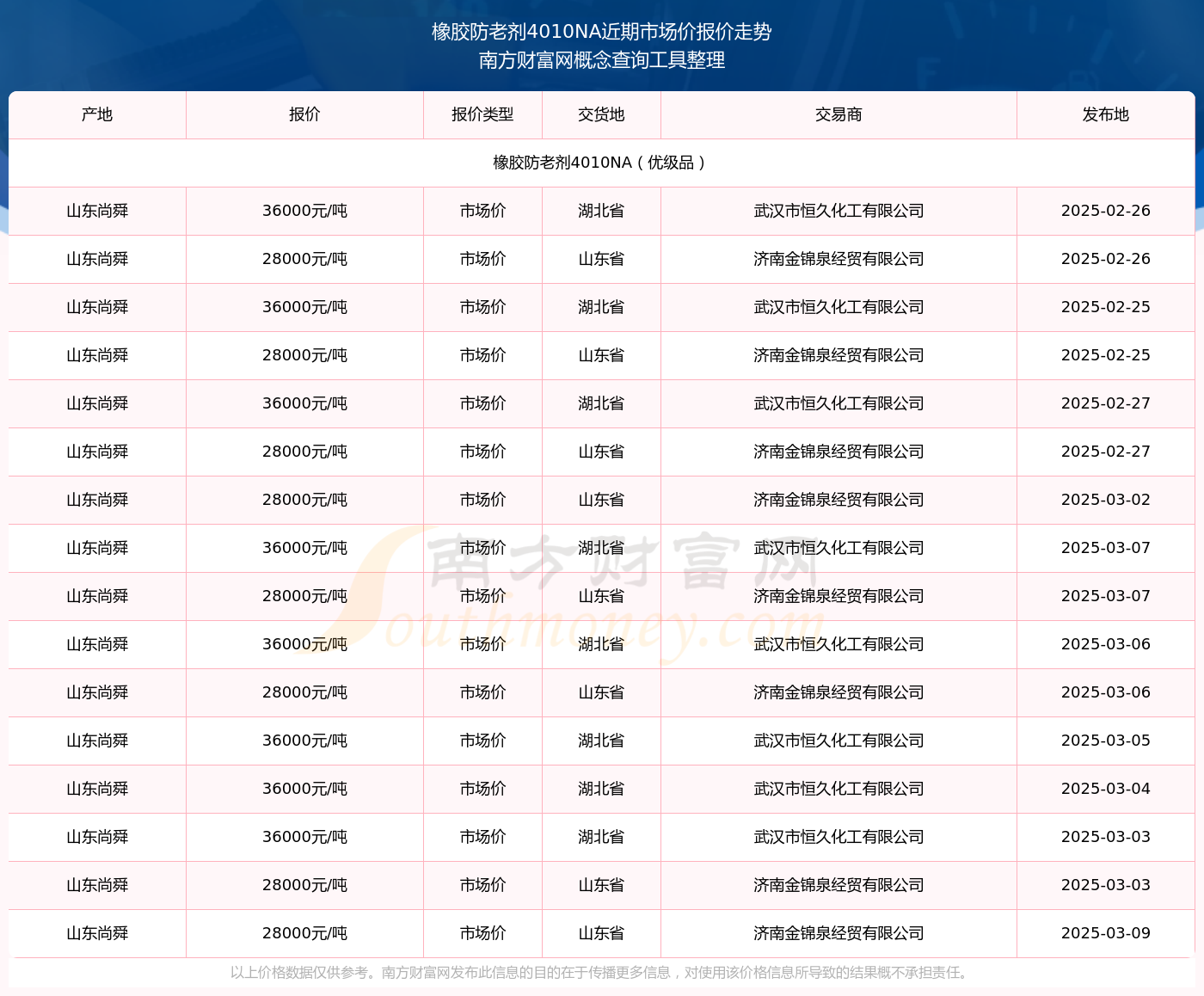This screenshot has width=1204, height=996.
Task: Click 济南金锦泉经贸有限公司 in the 2025-02-26 row
Action: [x=838, y=259]
